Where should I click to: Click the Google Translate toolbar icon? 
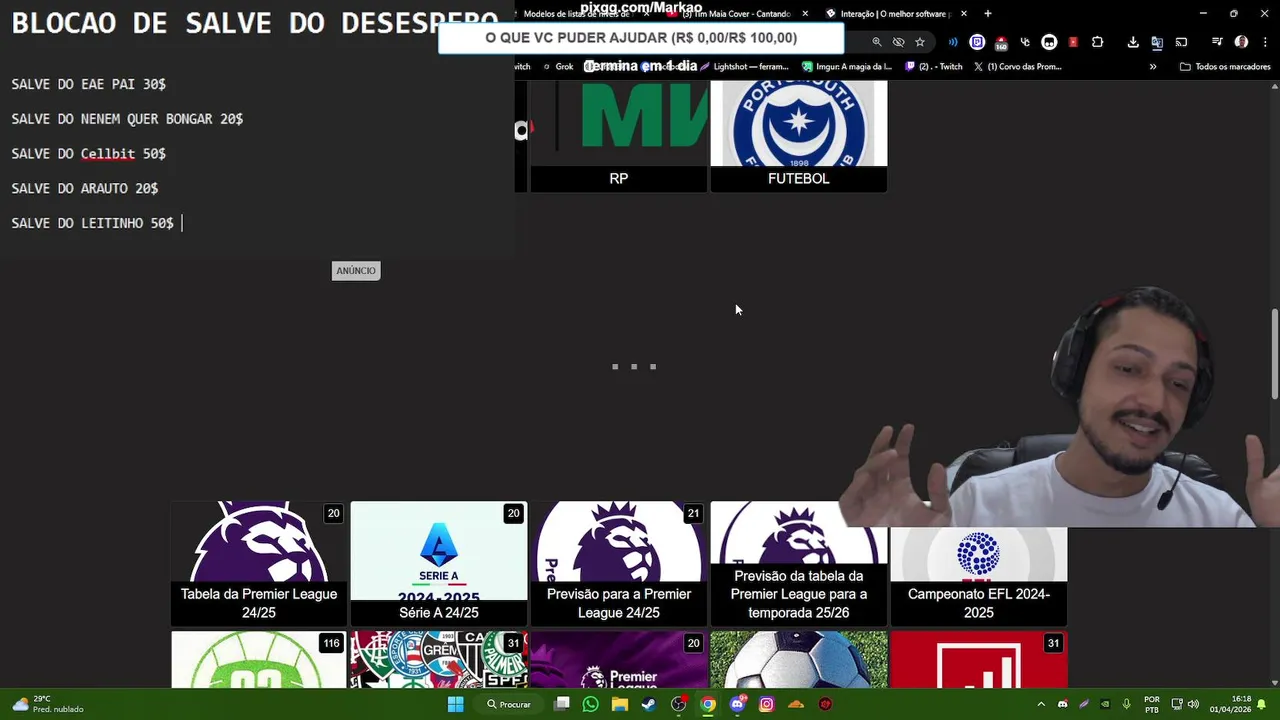tap(1157, 42)
